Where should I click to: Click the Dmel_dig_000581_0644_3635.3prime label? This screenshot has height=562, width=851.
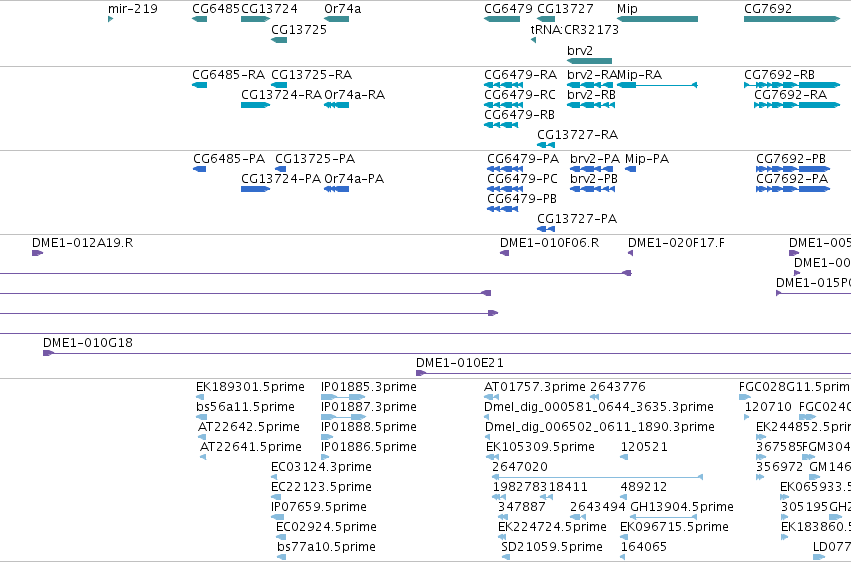[599, 406]
